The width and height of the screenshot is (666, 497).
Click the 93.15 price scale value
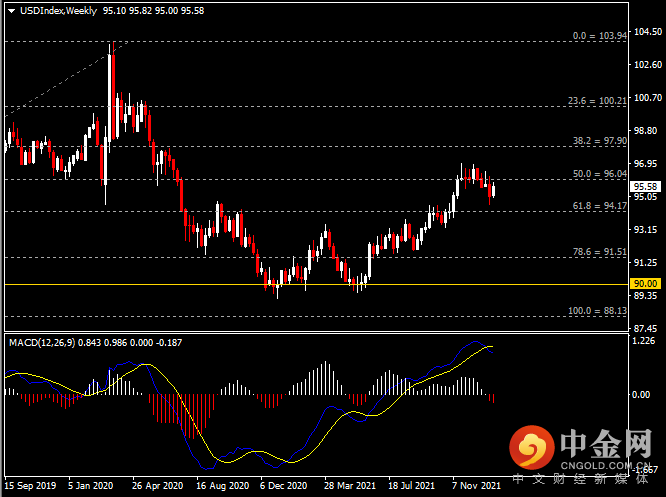648,230
